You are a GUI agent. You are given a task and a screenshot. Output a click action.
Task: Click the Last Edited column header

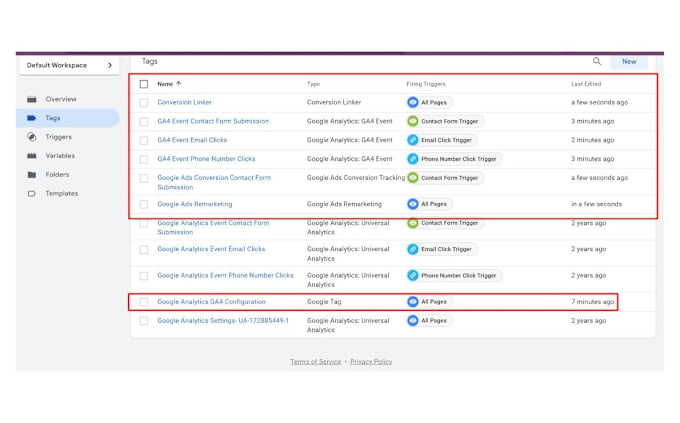tap(586, 84)
